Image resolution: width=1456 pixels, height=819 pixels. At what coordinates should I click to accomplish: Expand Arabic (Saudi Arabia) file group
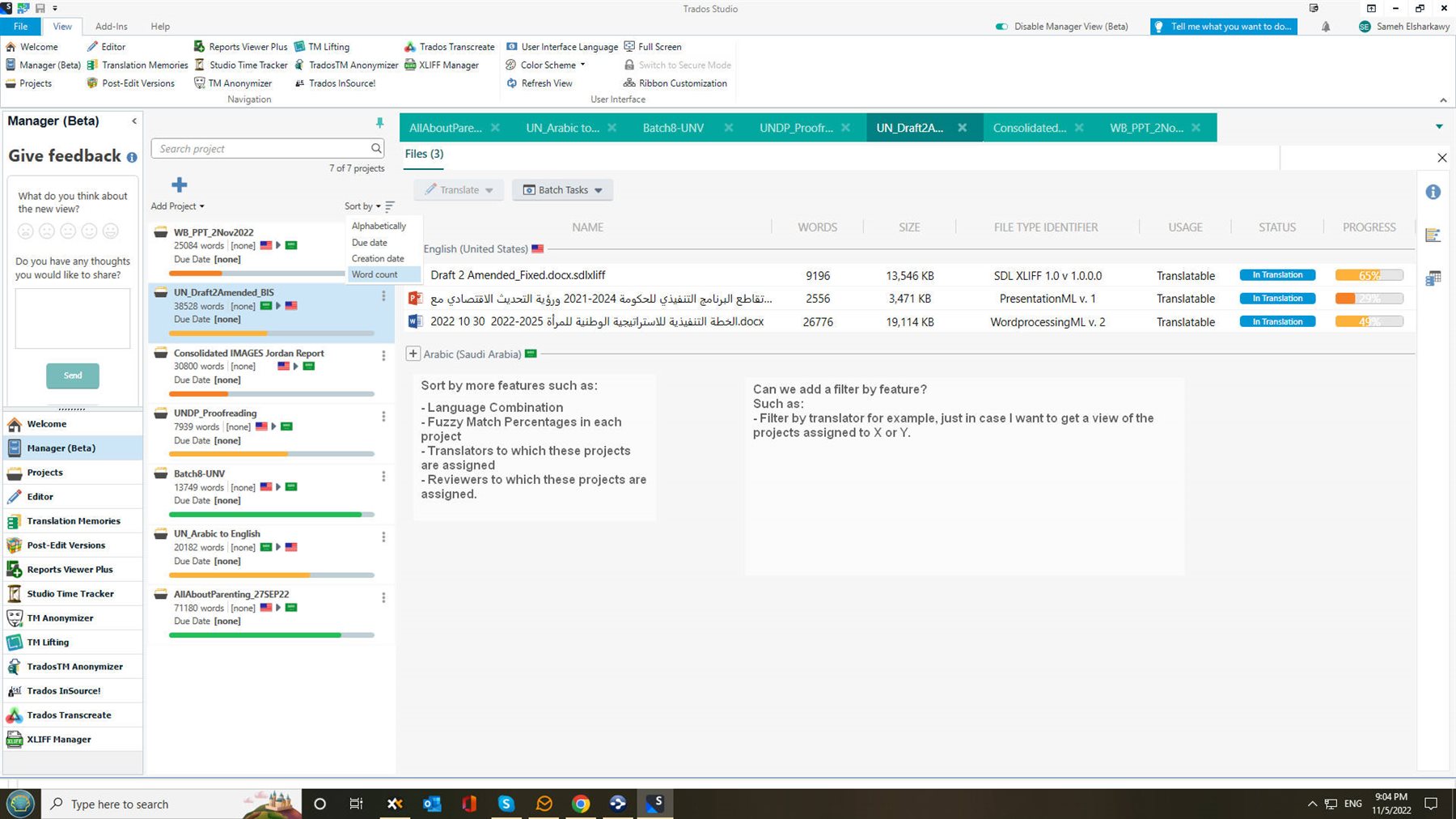pos(413,354)
